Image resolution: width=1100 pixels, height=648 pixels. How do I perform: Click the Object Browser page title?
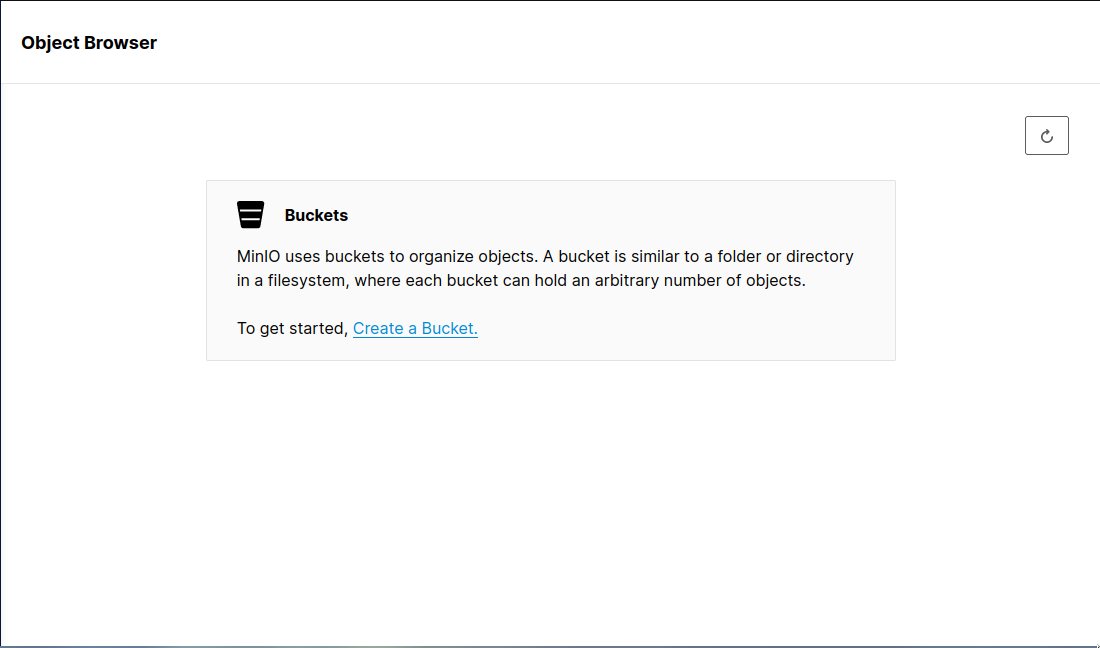[89, 42]
